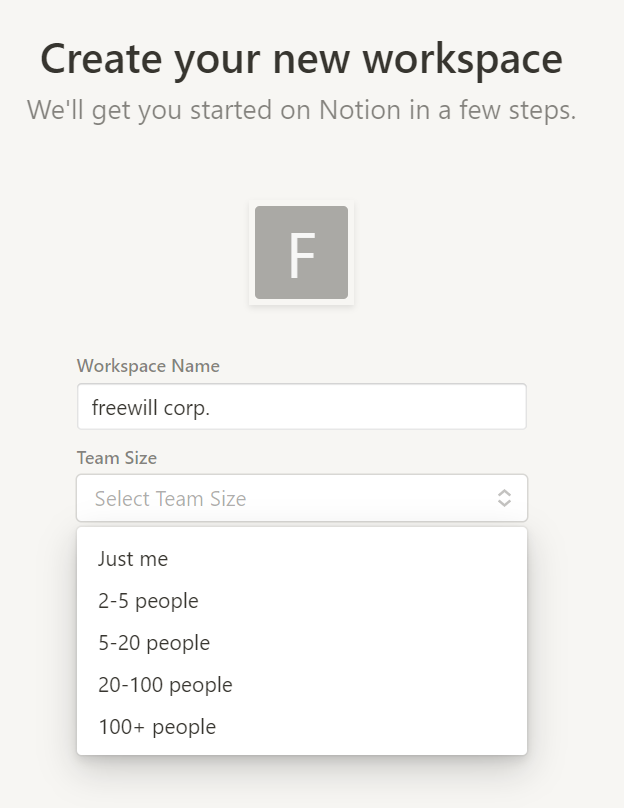Open the Select Team Size dropdown
The height and width of the screenshot is (808, 624).
[301, 498]
